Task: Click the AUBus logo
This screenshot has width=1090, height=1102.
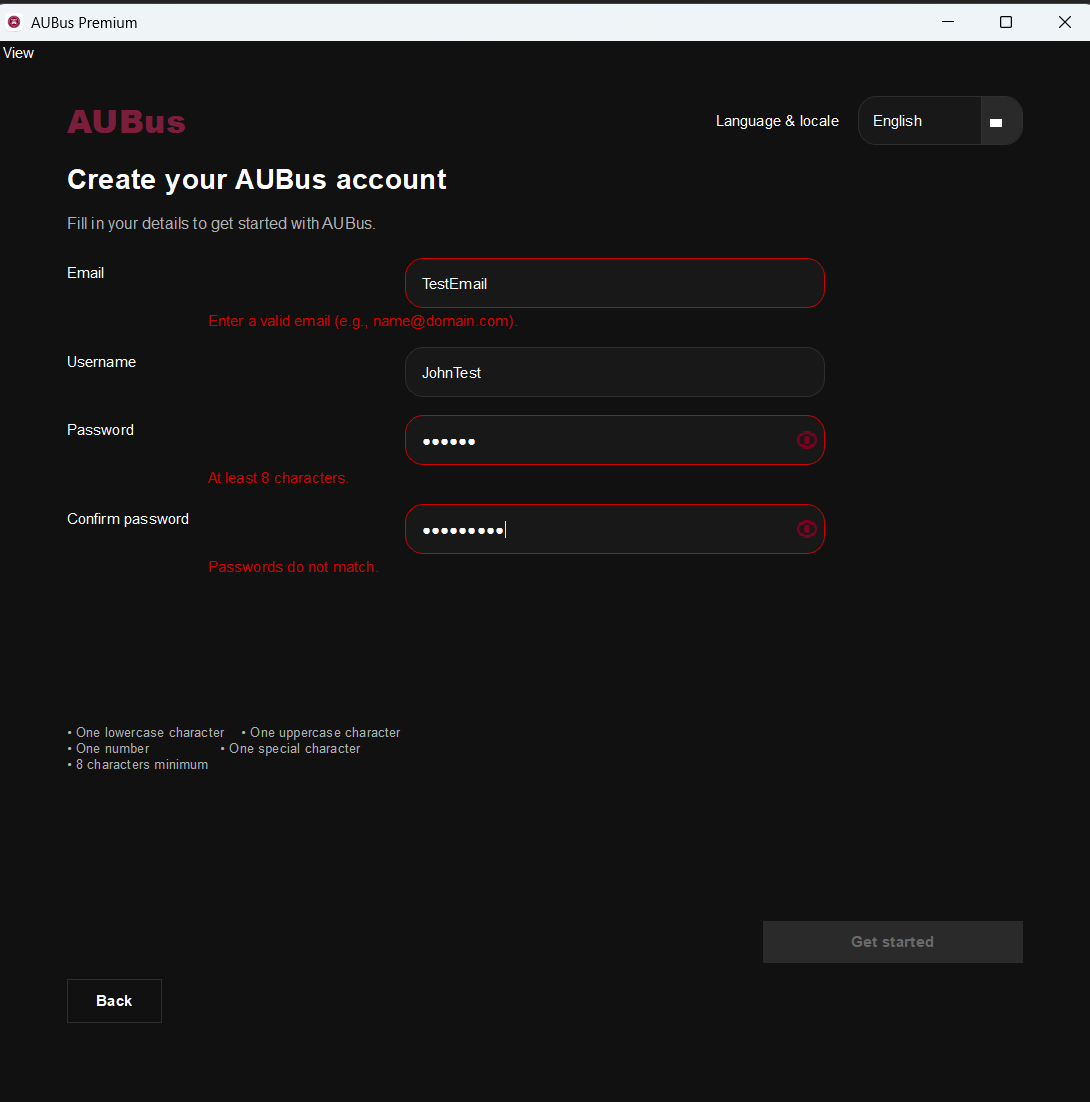Action: (126, 122)
